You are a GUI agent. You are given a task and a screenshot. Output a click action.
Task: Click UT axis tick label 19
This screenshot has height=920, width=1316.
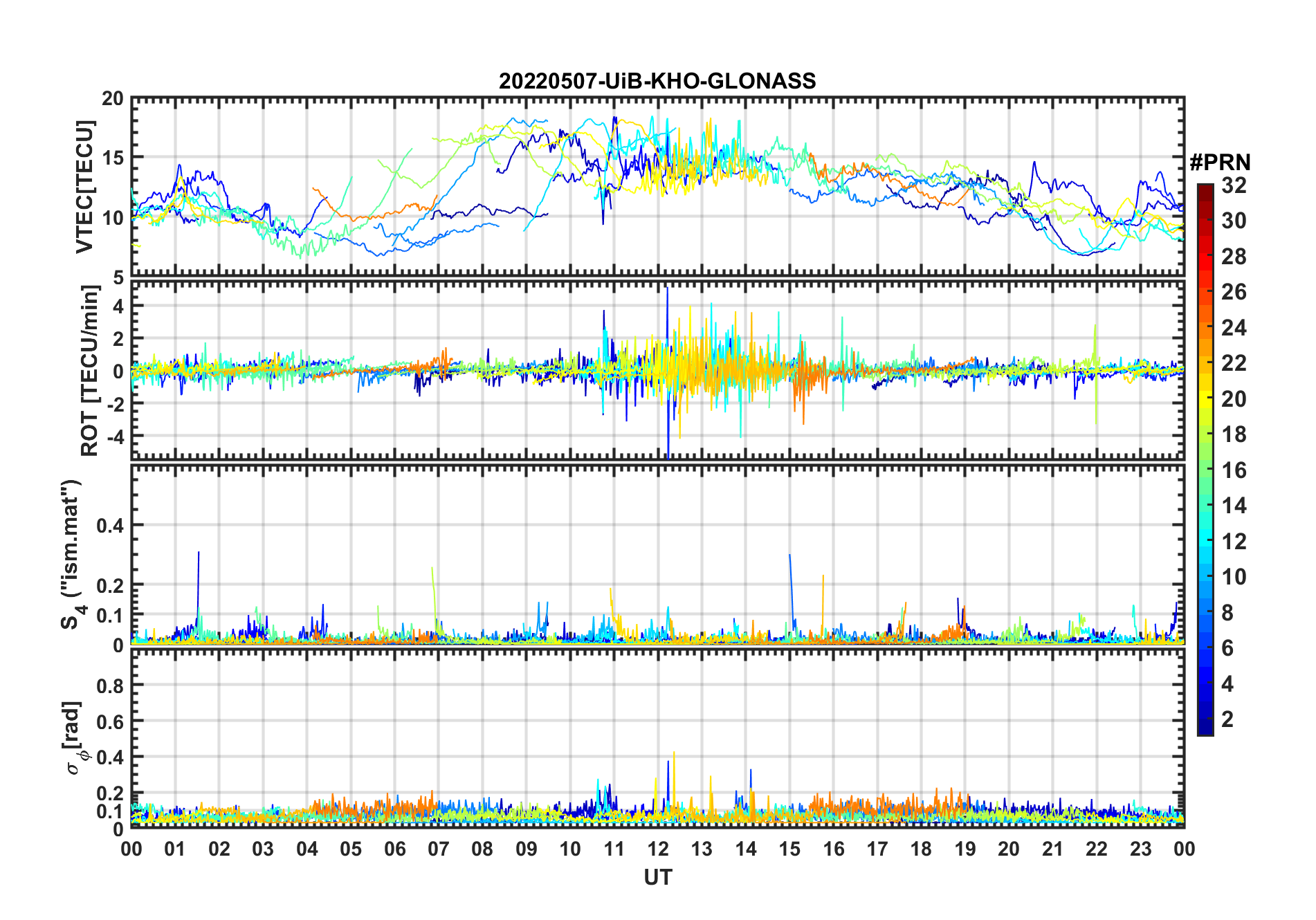coord(965,849)
